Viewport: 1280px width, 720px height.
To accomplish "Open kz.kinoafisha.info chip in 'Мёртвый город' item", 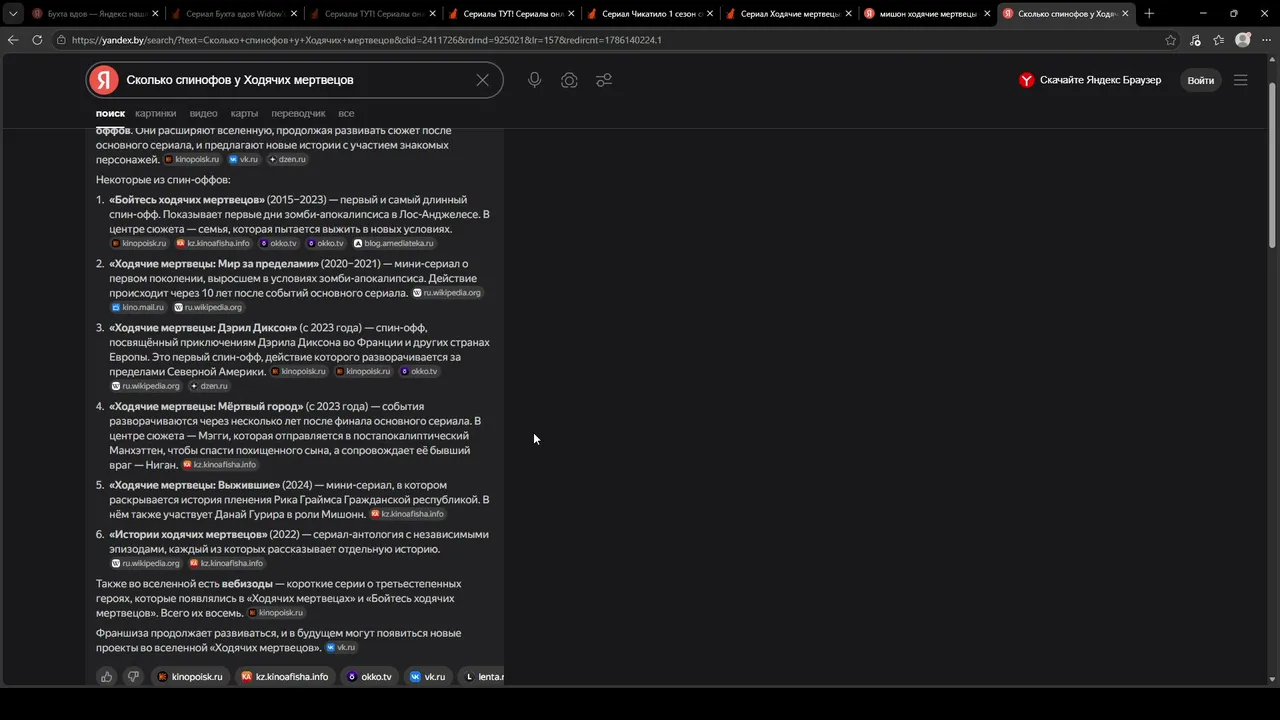I will pos(219,464).
